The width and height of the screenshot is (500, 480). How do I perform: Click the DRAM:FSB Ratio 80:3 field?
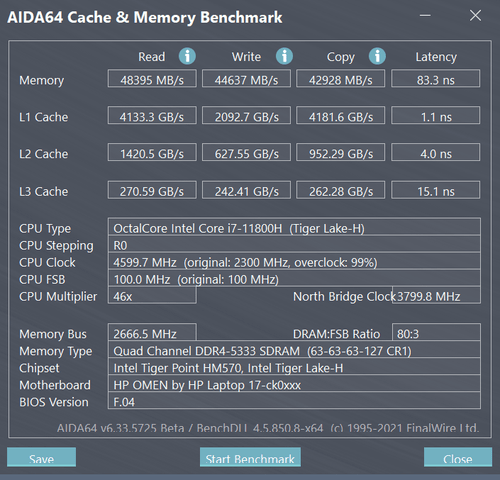click(436, 332)
